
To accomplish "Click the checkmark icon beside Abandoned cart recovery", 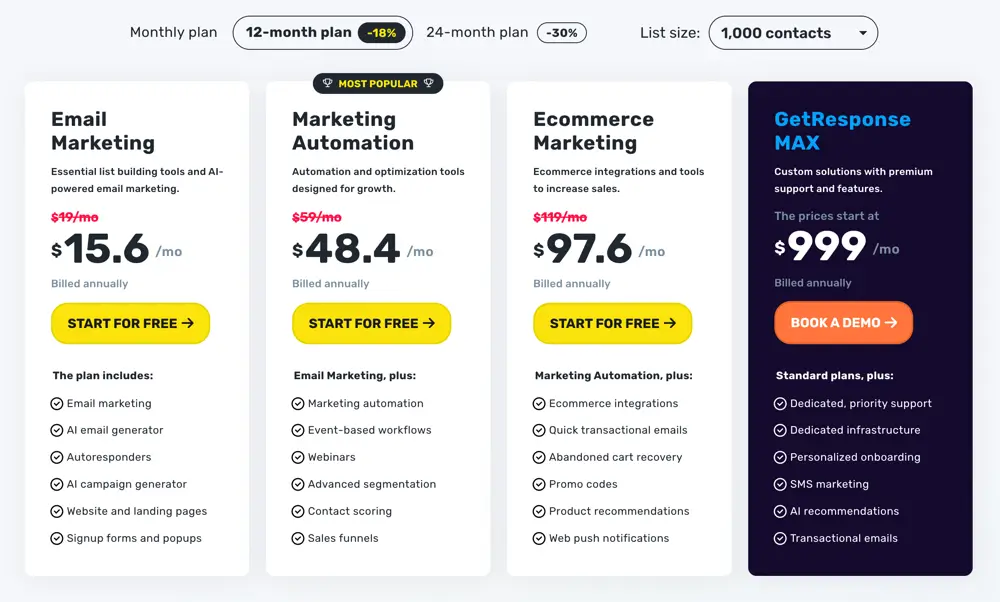I will tap(539, 458).
